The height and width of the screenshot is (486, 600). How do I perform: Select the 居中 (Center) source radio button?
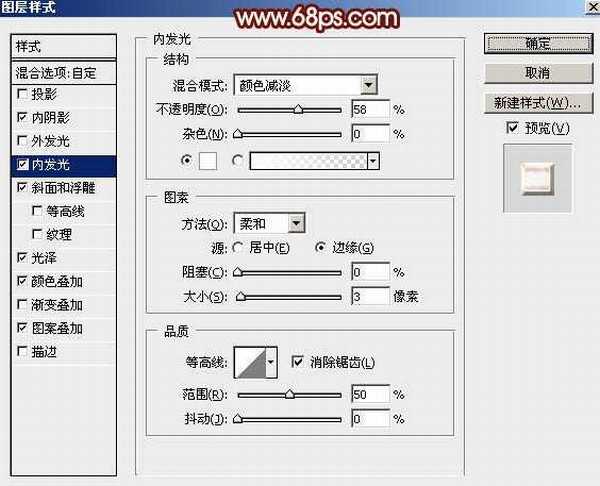[x=238, y=248]
